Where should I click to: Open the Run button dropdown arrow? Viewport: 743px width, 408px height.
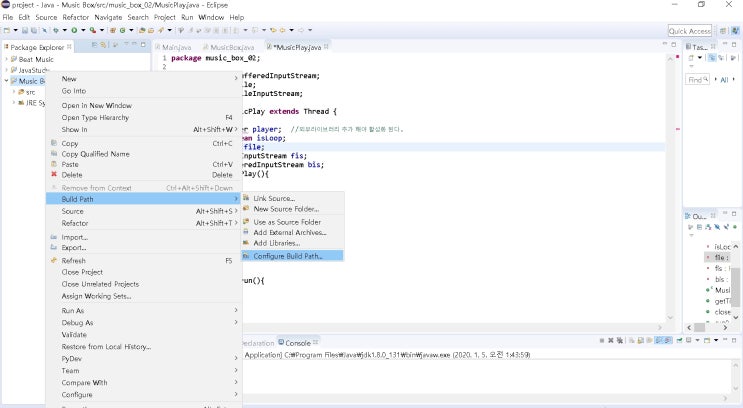click(83, 31)
